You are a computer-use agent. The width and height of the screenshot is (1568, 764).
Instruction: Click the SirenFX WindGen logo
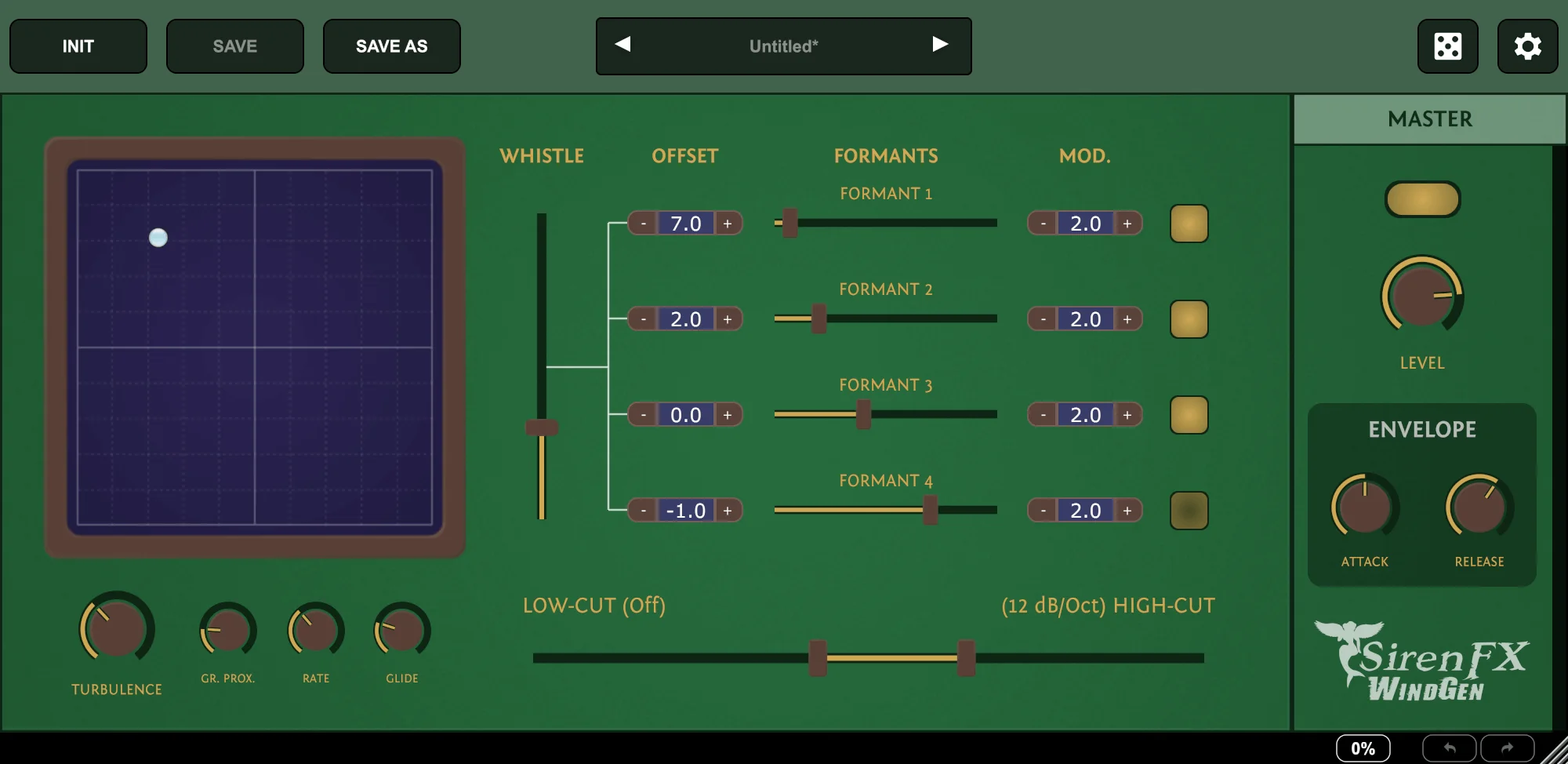pos(1421,660)
